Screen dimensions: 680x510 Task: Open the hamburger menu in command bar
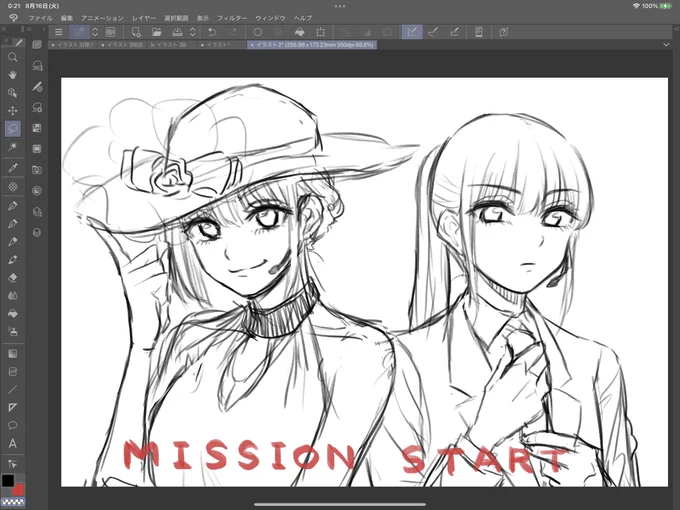[x=59, y=32]
